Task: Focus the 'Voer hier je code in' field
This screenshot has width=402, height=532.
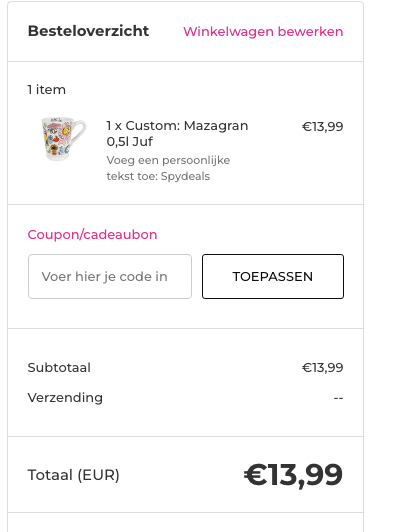Action: pos(110,277)
